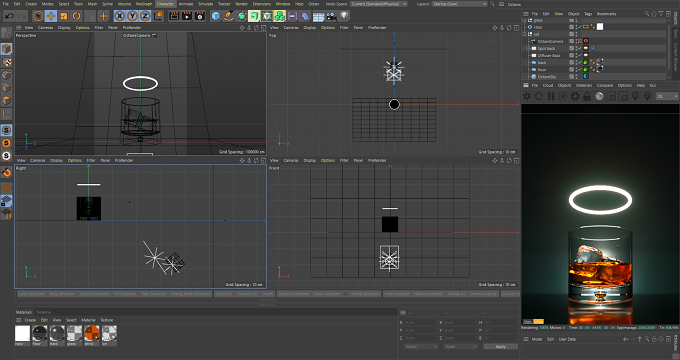Toggle the Y axis lock
Viewport: 680px width, 360px height.
click(x=132, y=16)
